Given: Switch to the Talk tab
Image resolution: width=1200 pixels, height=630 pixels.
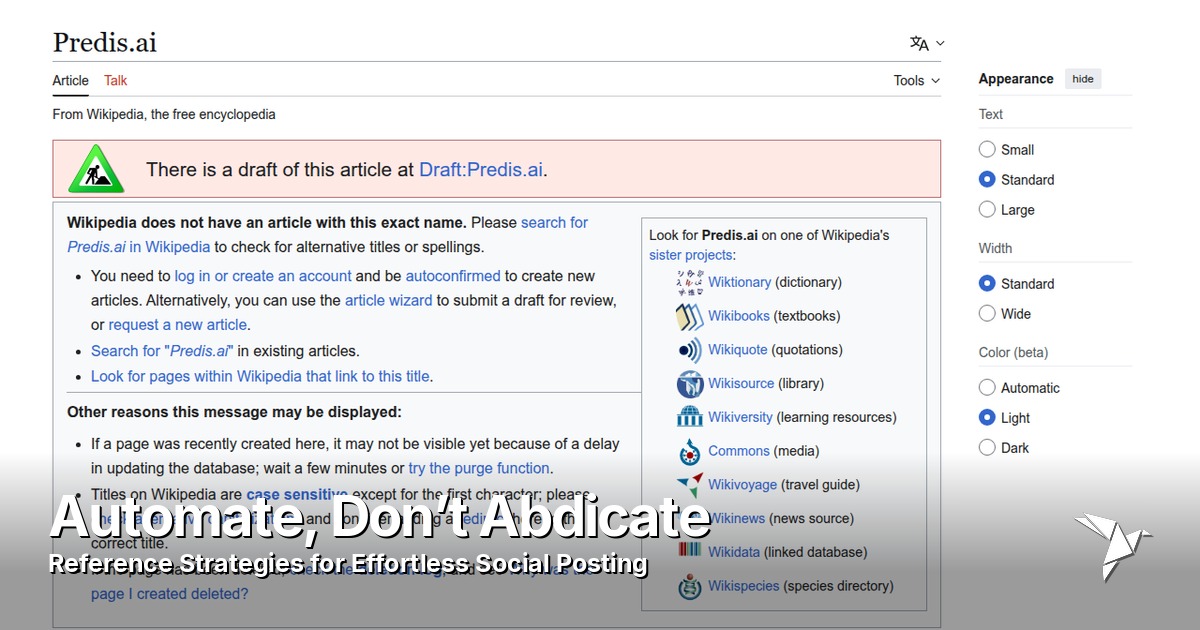Looking at the screenshot, I should pos(116,80).
